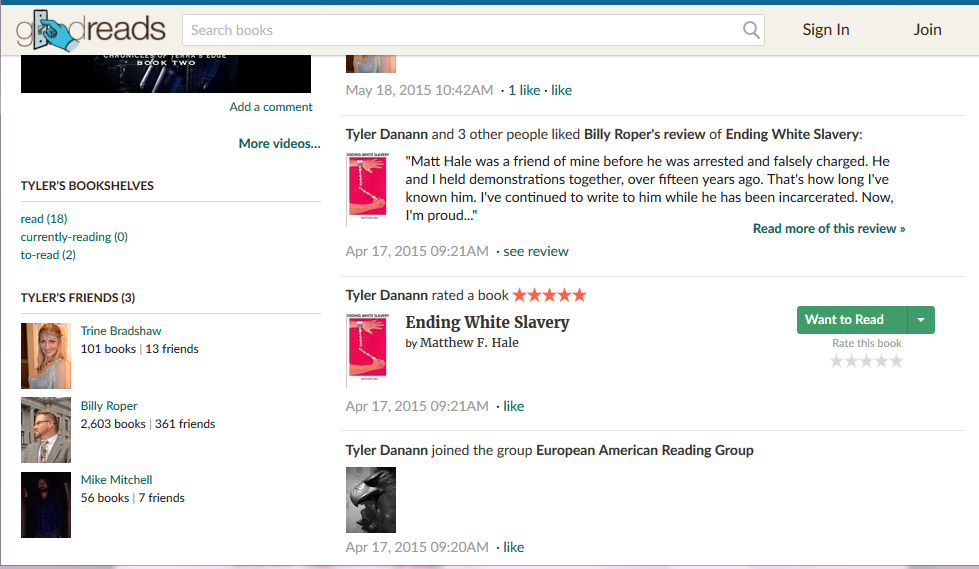This screenshot has width=979, height=569.
Task: Open the read (18) bookshelf
Action: [x=44, y=219]
